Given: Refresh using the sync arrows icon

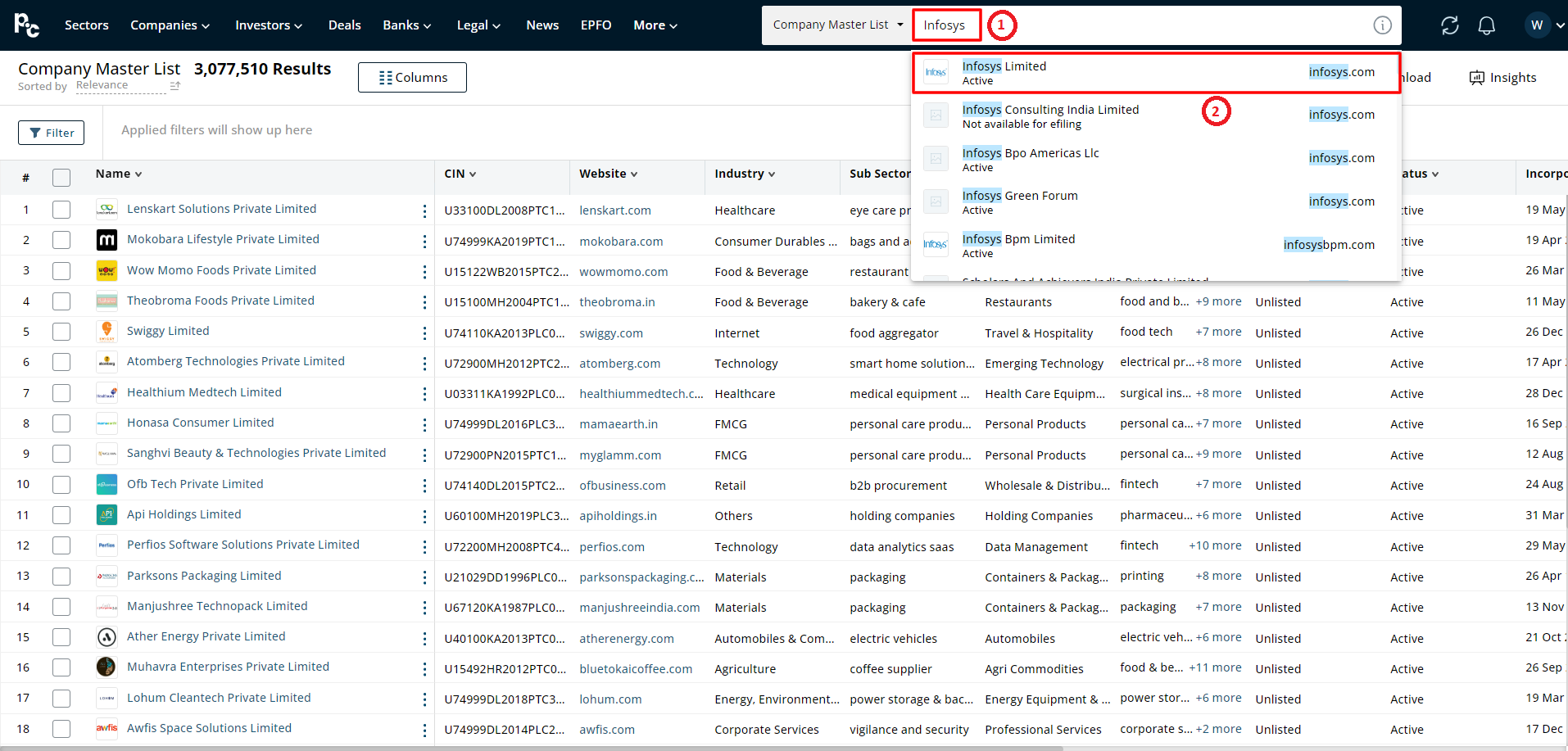Looking at the screenshot, I should tap(1450, 25).
